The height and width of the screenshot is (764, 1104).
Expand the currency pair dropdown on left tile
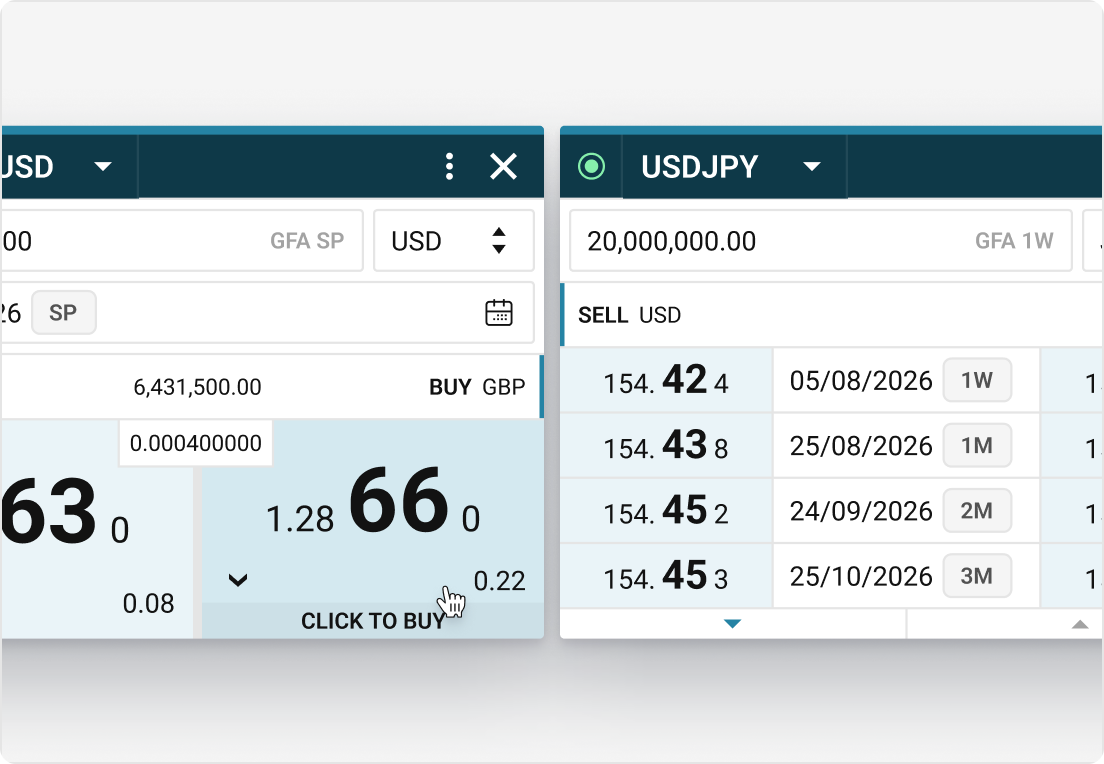tap(104, 167)
